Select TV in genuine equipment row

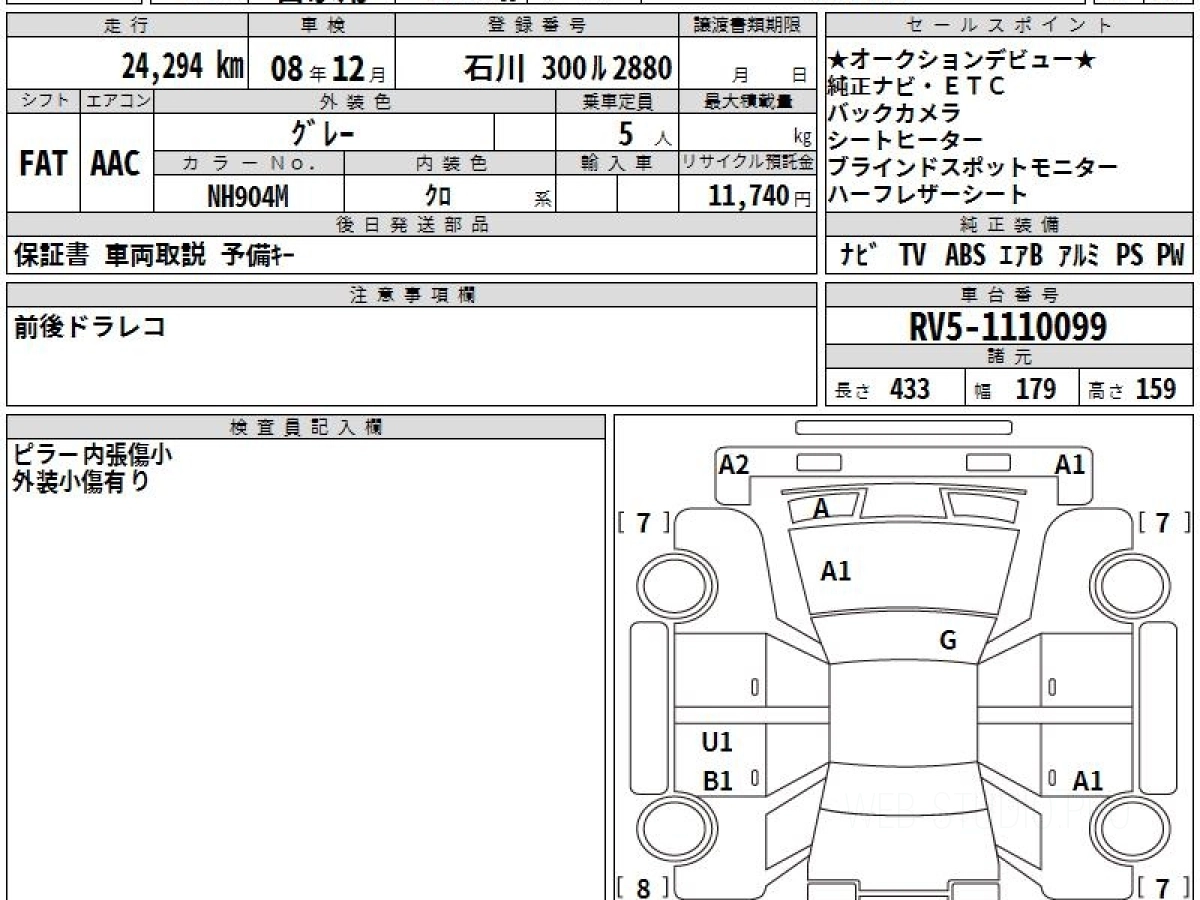pos(912,256)
